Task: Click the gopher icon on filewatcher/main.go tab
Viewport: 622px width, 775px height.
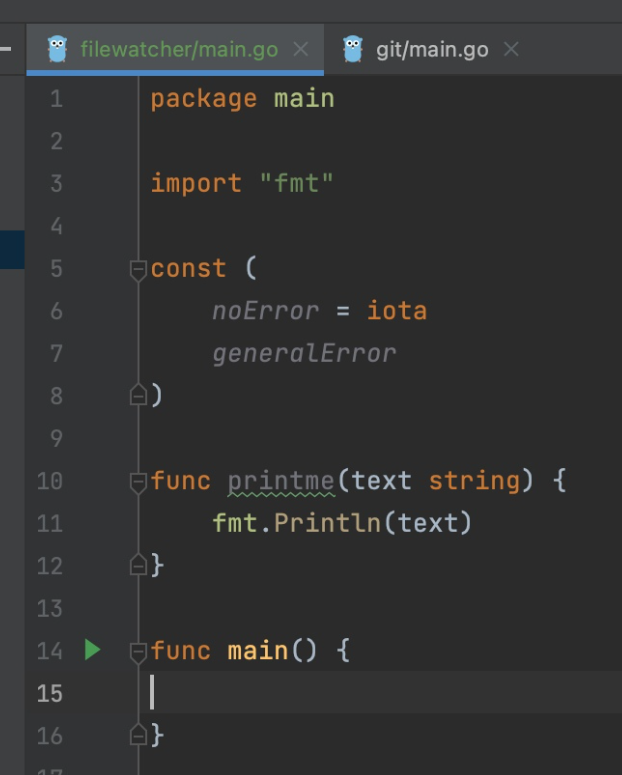Action: coord(57,49)
